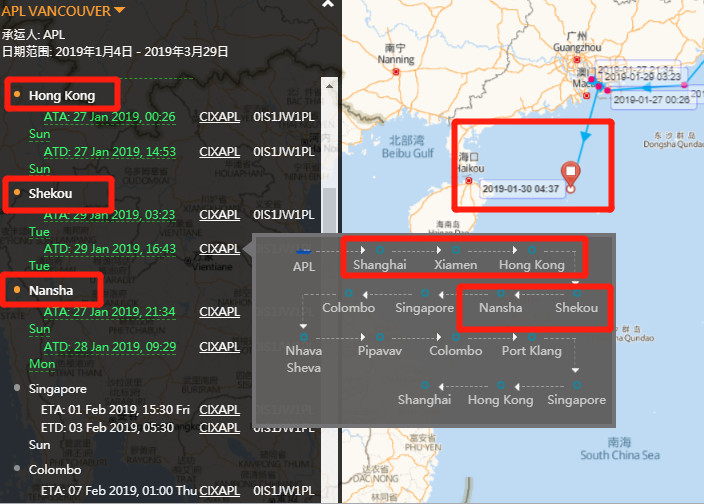This screenshot has width=704, height=504.
Task: Select Singapore in the port list
Action: click(57, 389)
